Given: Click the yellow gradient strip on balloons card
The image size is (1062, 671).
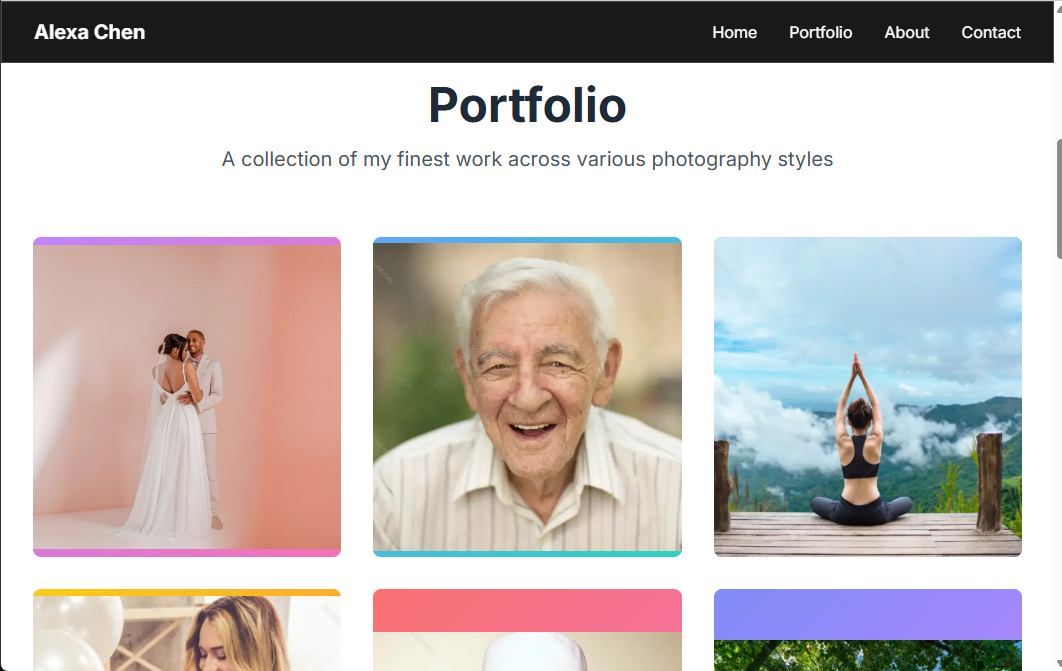Looking at the screenshot, I should (186, 592).
